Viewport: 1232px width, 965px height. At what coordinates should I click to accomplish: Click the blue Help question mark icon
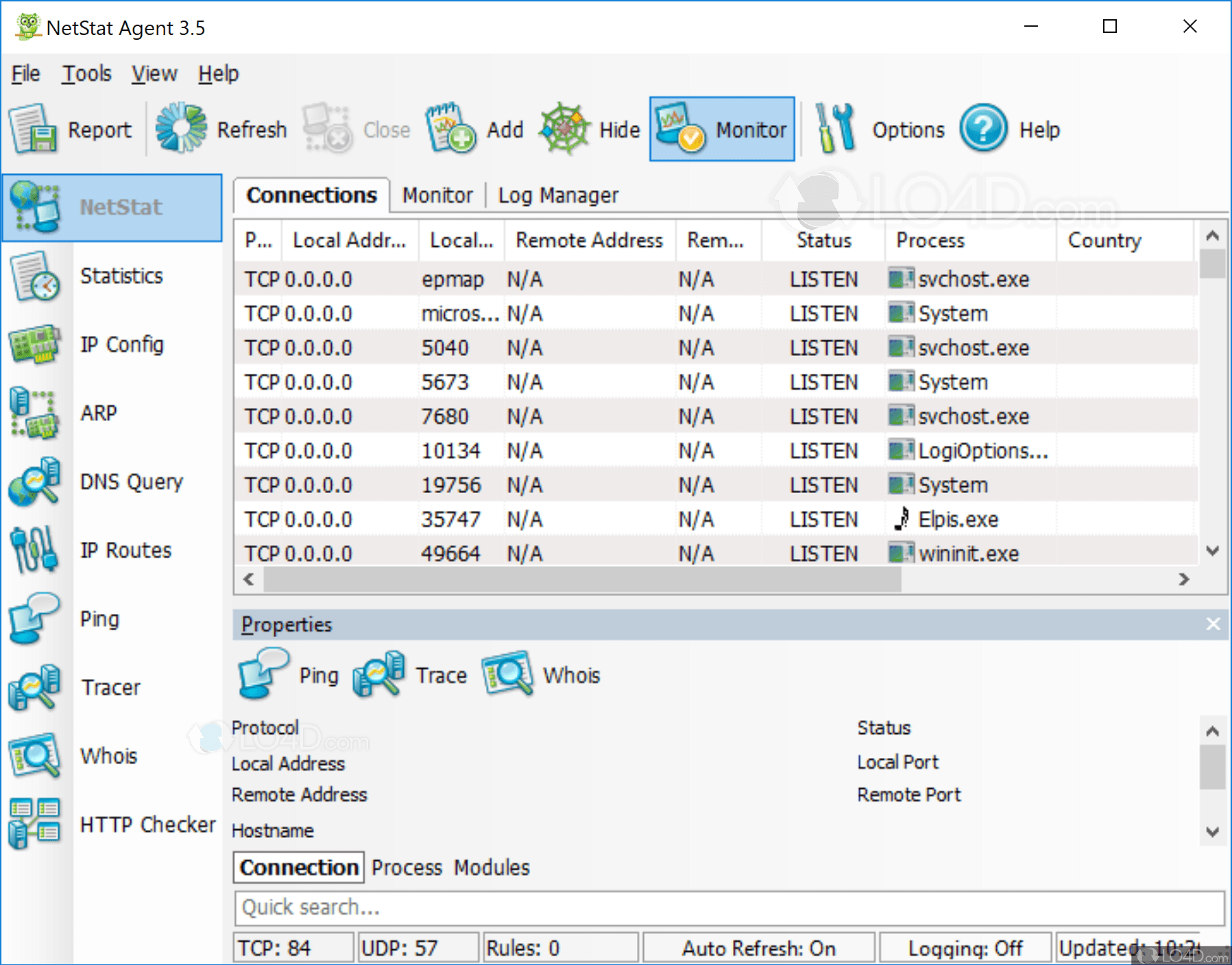983,128
